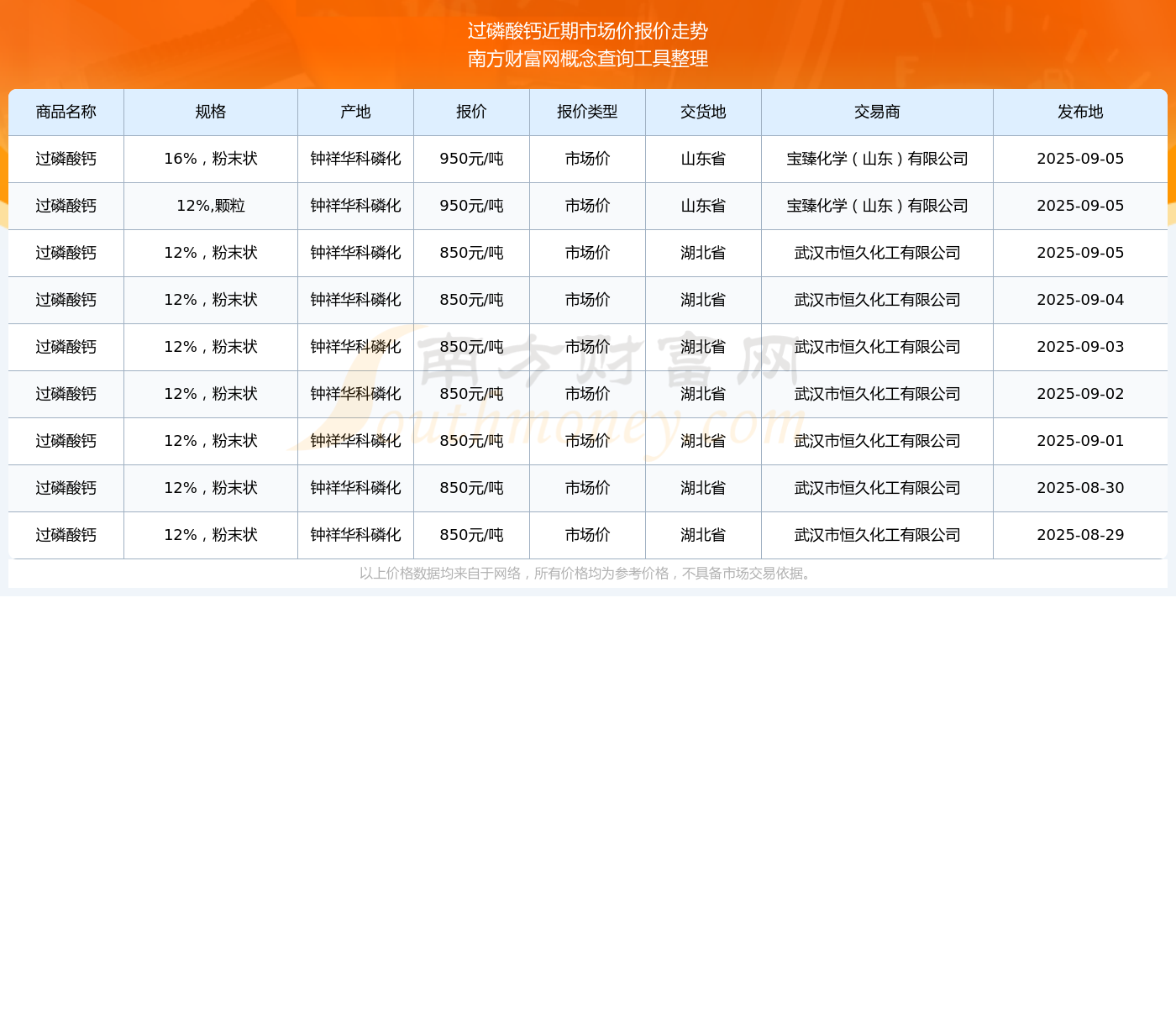The width and height of the screenshot is (1176, 1012).
Task: Click the spec cell 16%，粉末状
Action: pos(211,159)
